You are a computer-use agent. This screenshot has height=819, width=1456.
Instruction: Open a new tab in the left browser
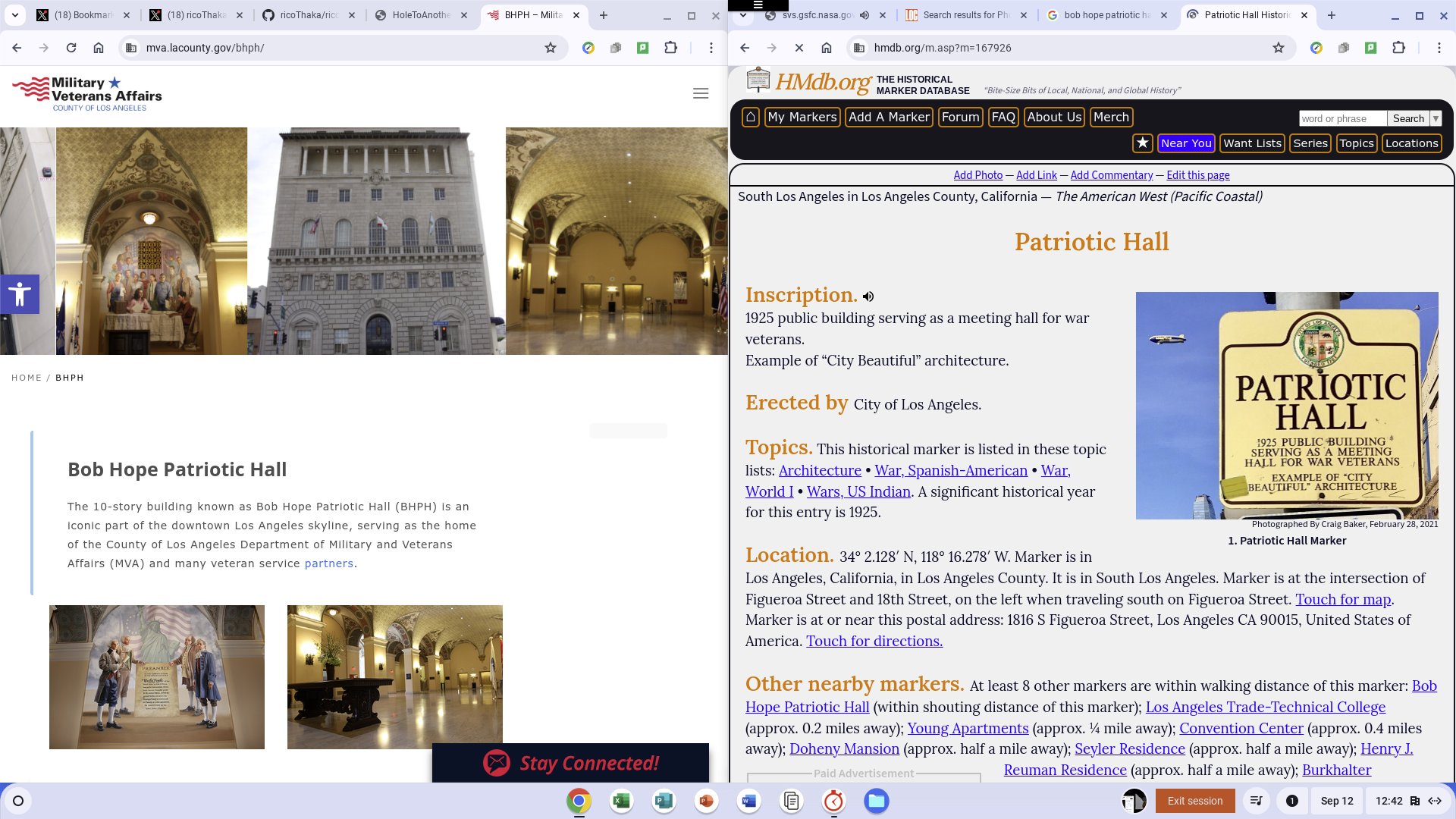pos(603,15)
